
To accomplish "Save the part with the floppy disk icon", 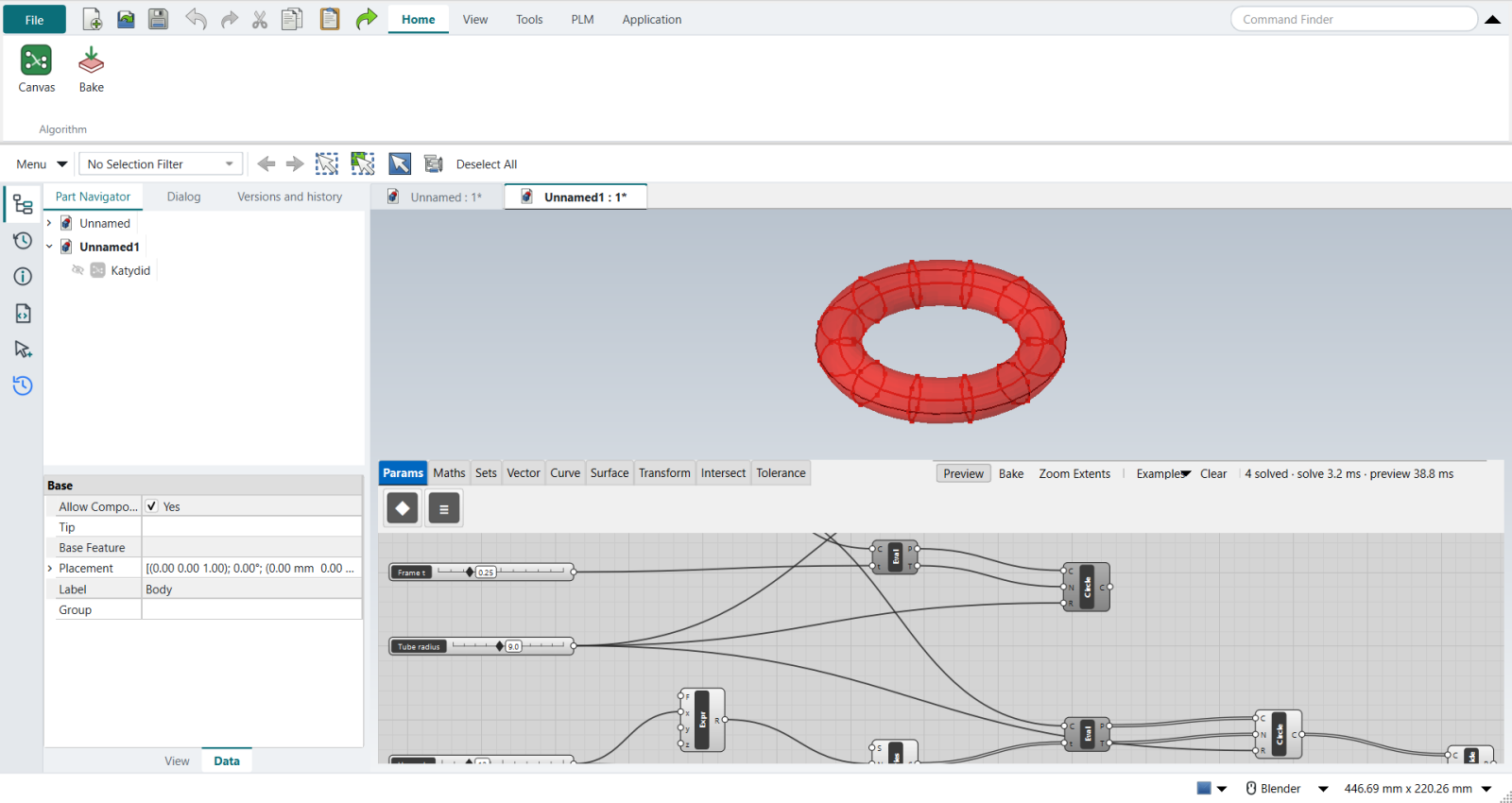I will coord(158,19).
